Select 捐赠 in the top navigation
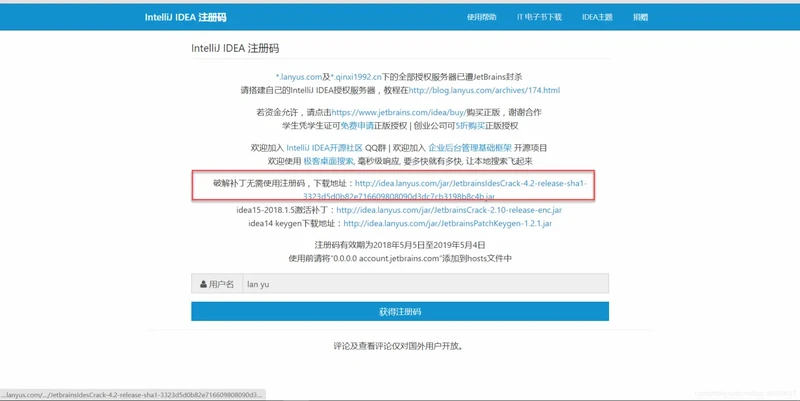This screenshot has width=800, height=401. [640, 17]
